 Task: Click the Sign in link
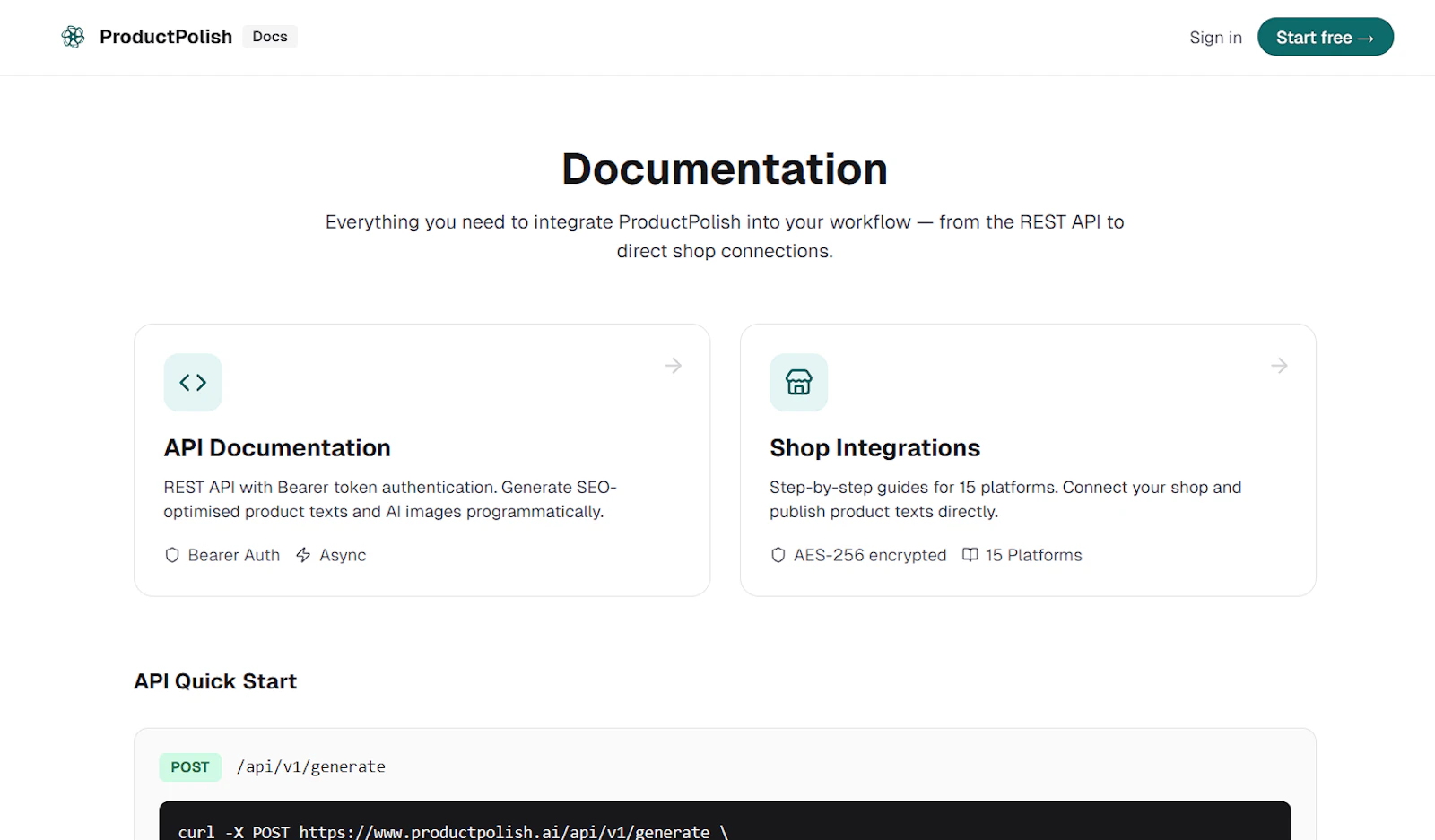click(x=1215, y=38)
